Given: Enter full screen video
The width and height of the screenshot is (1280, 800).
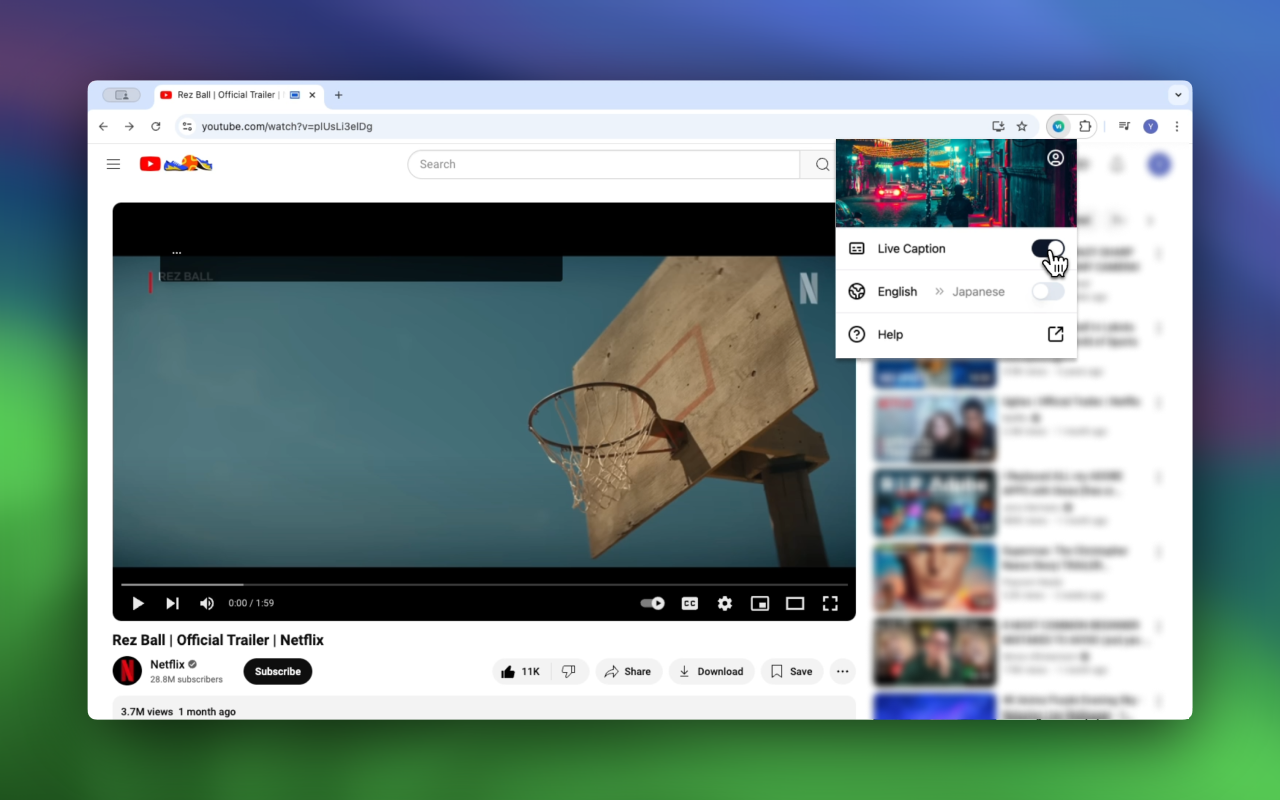Looking at the screenshot, I should point(830,603).
